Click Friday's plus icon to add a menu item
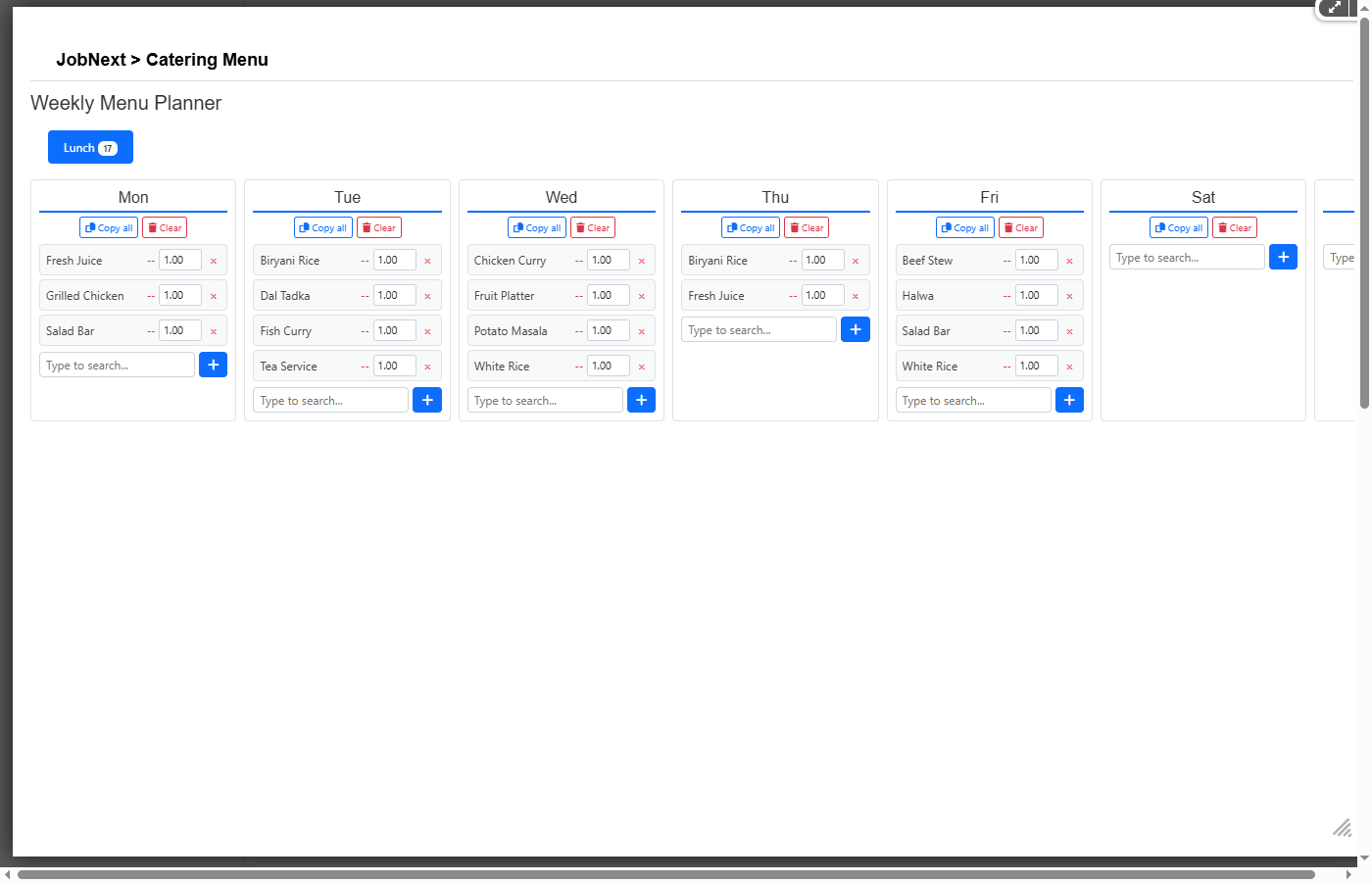1372x882 pixels. (x=1069, y=400)
